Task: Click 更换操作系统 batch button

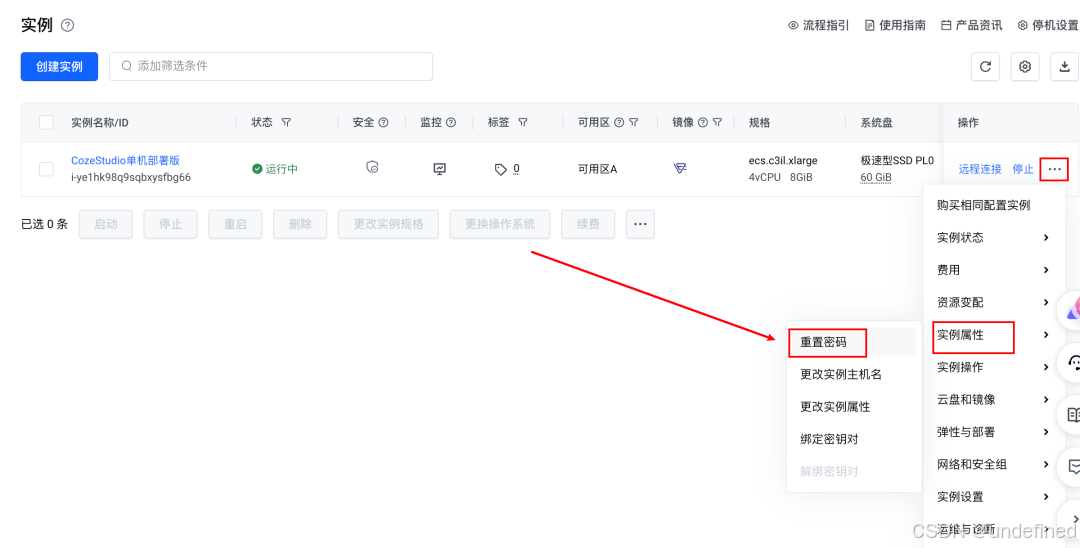Action: pos(500,224)
